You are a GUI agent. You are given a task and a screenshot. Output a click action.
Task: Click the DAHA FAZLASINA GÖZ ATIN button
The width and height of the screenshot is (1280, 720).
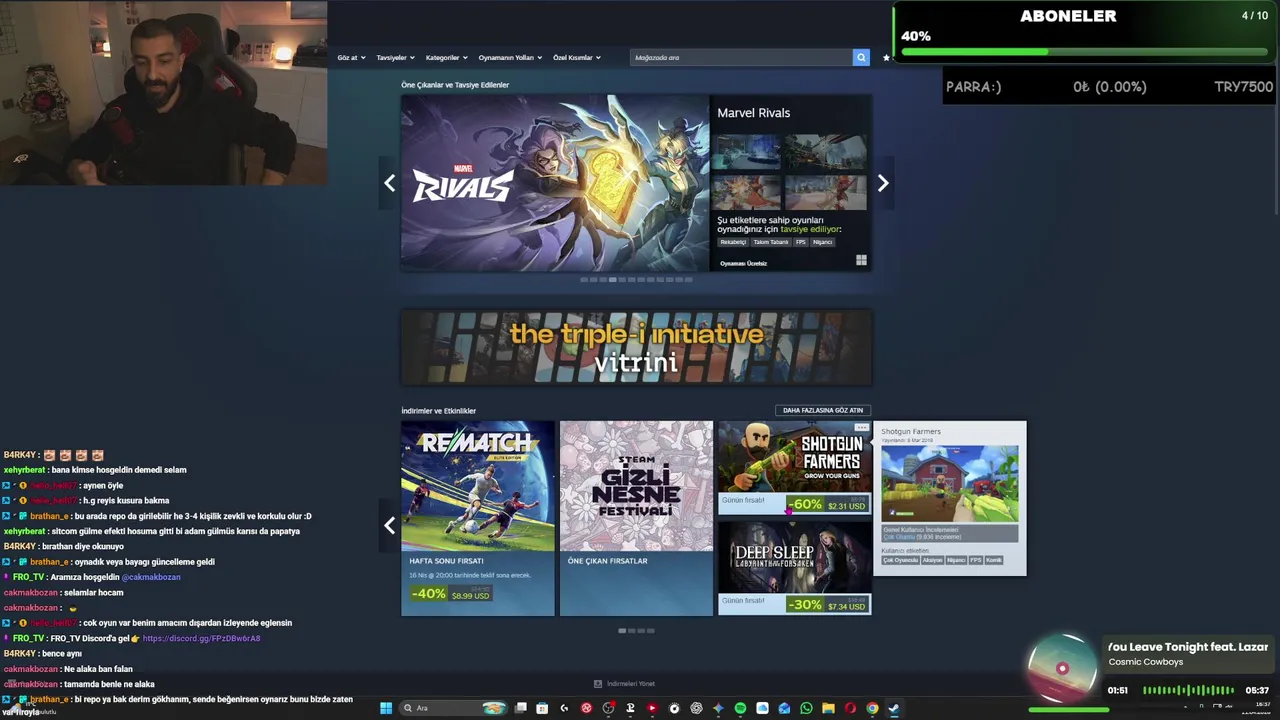[822, 410]
